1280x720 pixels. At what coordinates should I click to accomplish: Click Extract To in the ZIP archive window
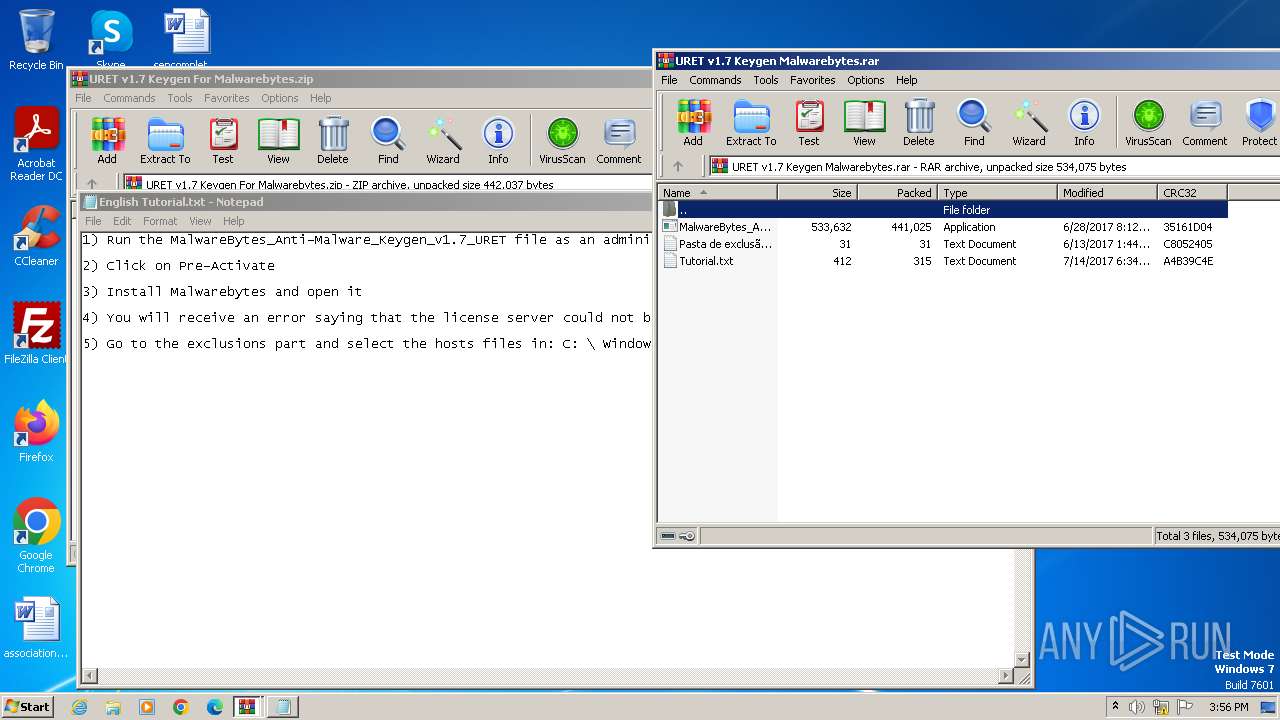click(165, 141)
